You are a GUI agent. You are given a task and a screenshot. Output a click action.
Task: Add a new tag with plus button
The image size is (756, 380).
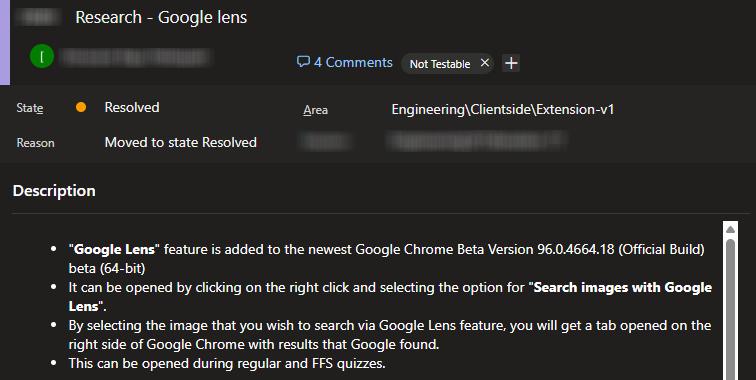pos(511,63)
